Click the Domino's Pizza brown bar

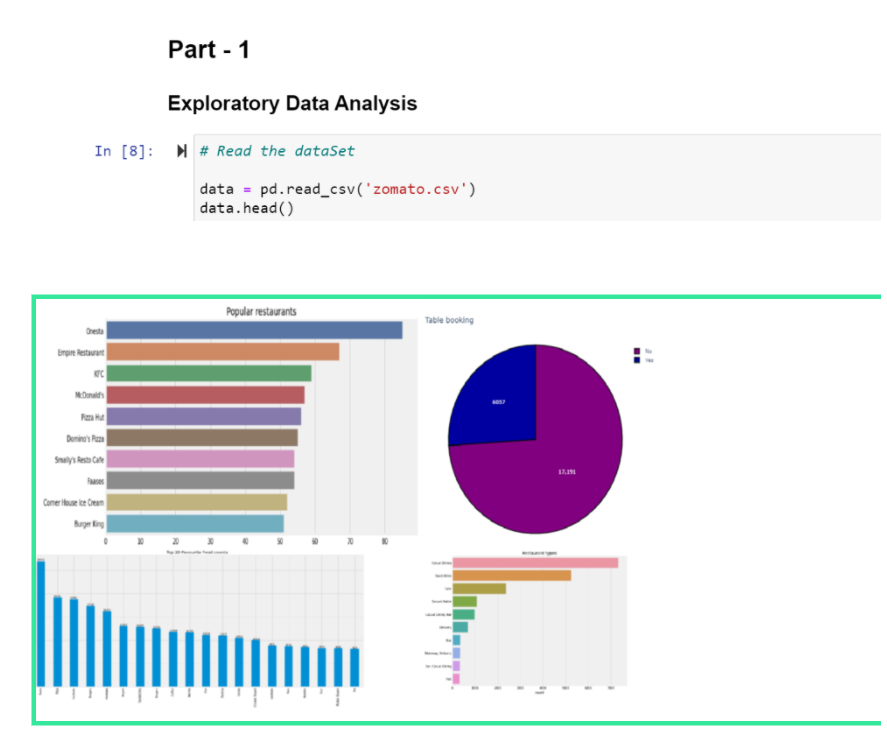(202, 438)
